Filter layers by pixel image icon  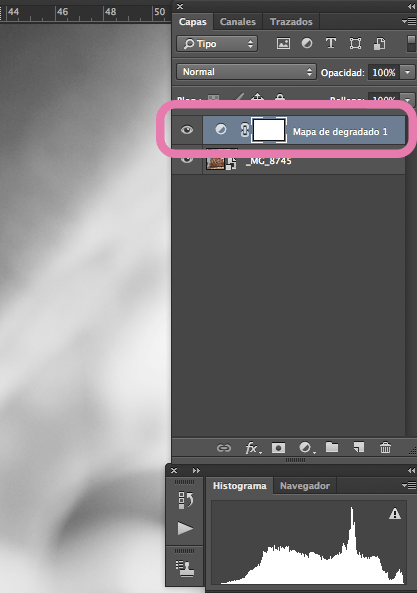283,43
